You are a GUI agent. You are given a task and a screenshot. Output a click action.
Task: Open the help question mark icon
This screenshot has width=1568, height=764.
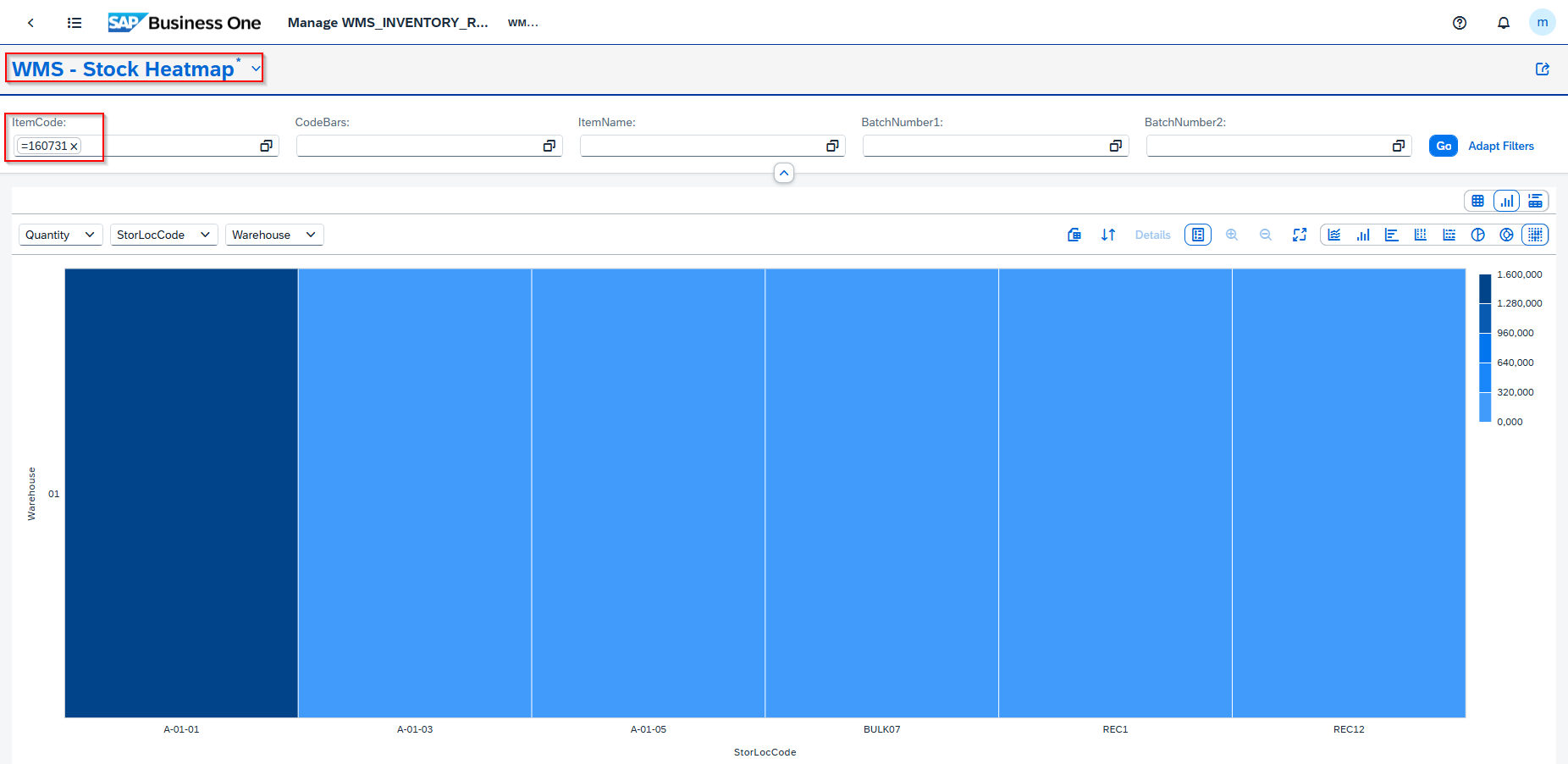[x=1460, y=23]
